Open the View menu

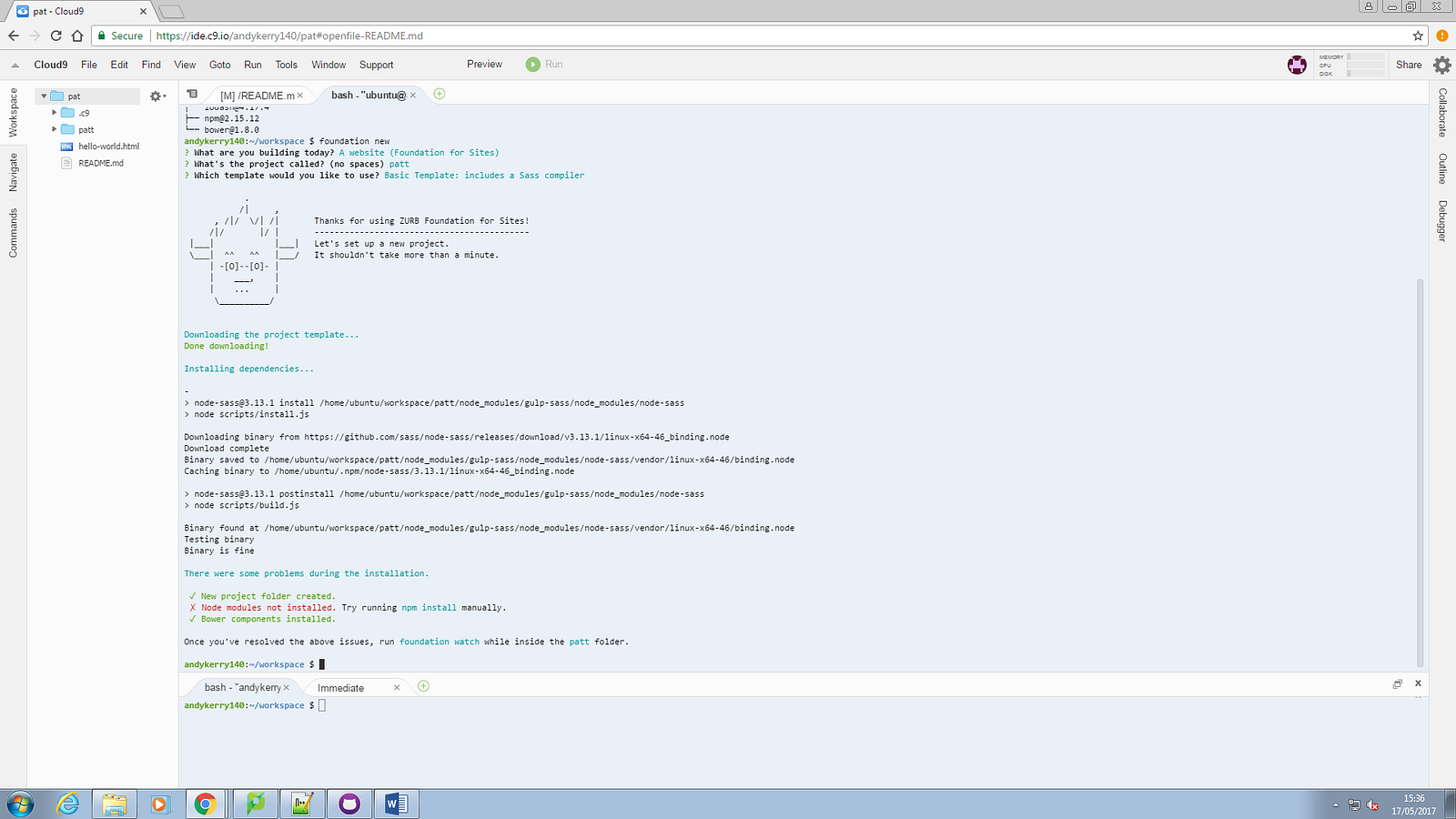tap(185, 65)
